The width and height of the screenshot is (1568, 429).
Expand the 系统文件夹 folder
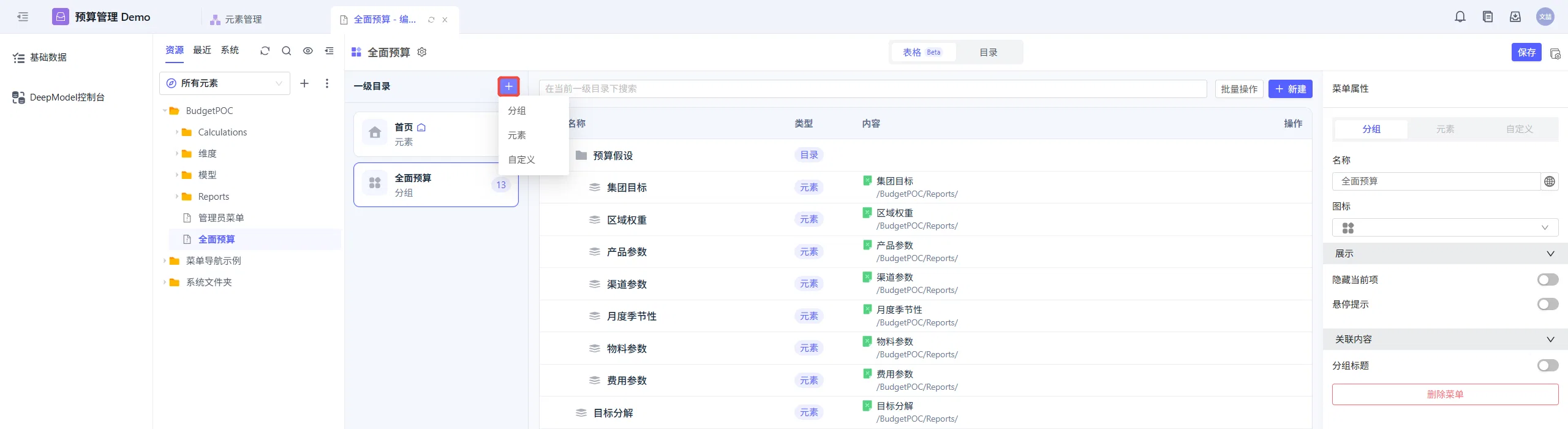pos(165,283)
